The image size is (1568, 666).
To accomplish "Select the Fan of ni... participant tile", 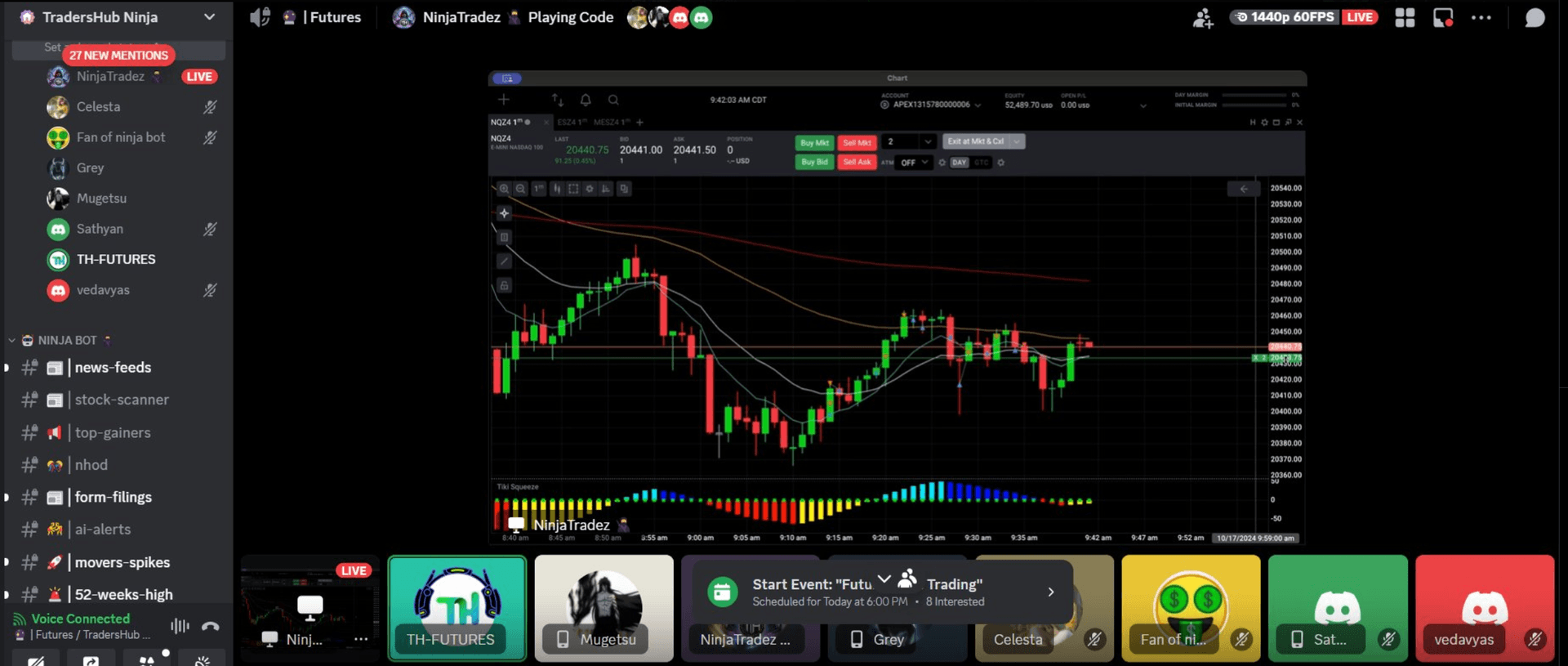I will click(x=1191, y=608).
